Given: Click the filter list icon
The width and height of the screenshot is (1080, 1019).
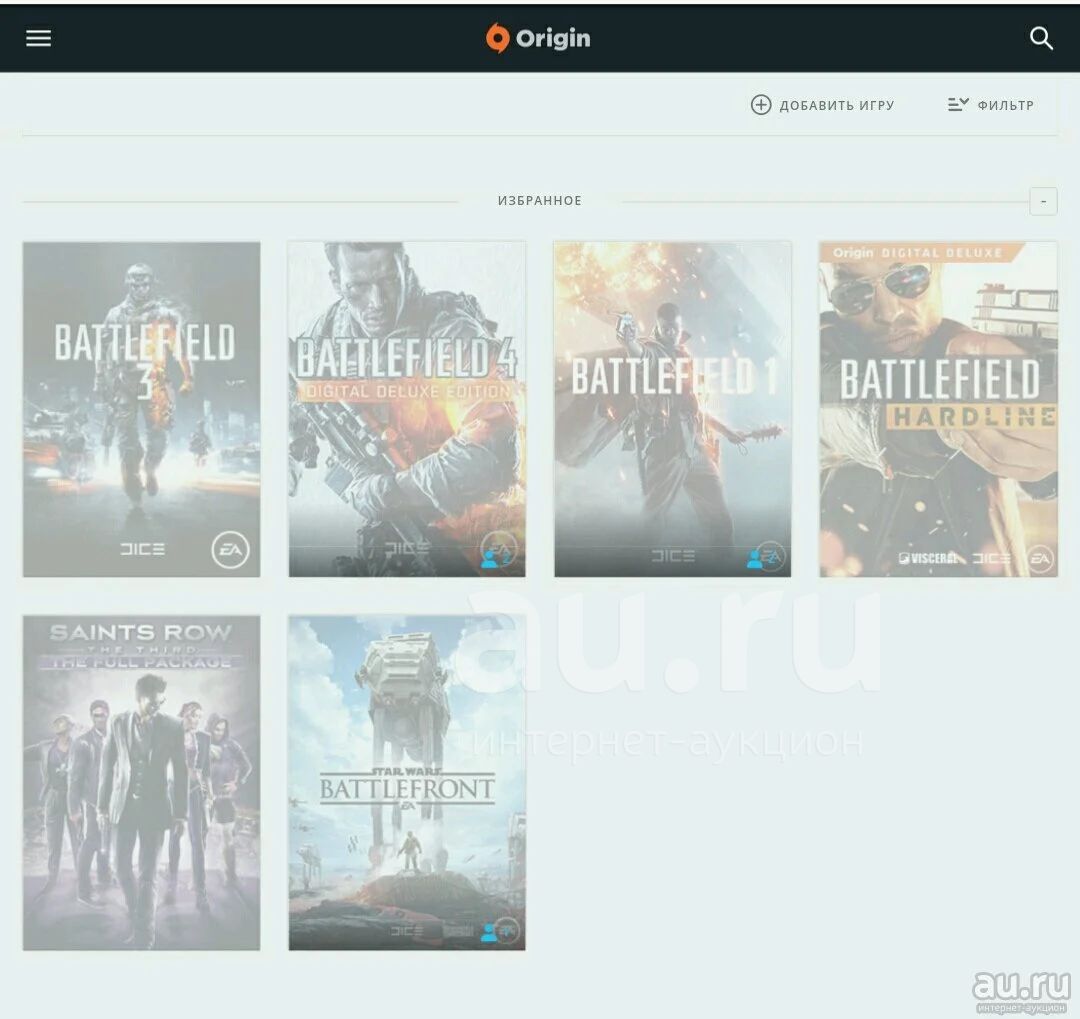Looking at the screenshot, I should [957, 105].
